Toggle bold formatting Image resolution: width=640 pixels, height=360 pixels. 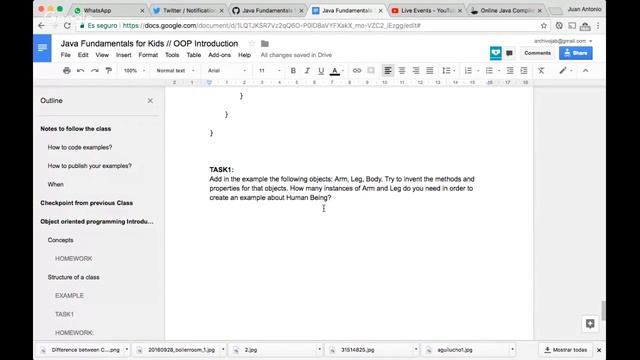[293, 71]
